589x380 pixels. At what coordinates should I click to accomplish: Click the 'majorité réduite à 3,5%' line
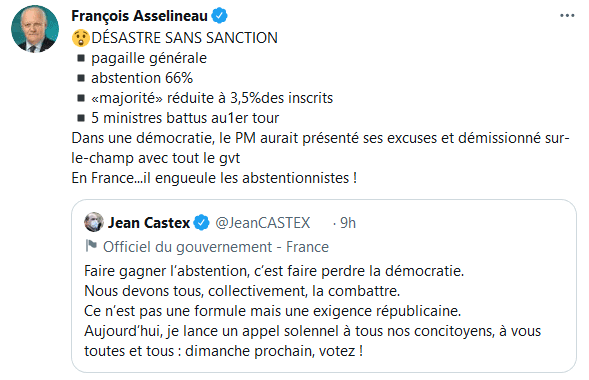coord(212,98)
